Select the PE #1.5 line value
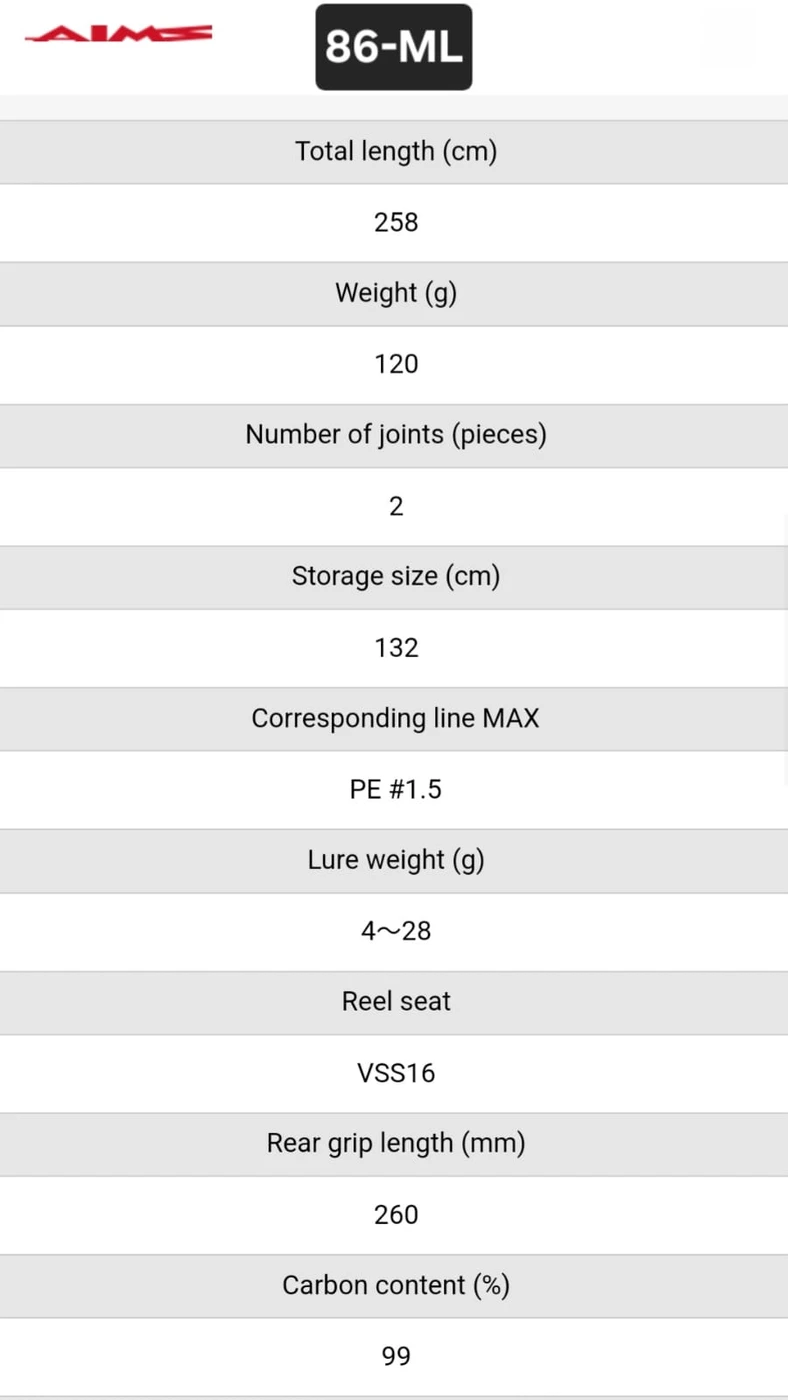The image size is (788, 1400). coord(396,789)
